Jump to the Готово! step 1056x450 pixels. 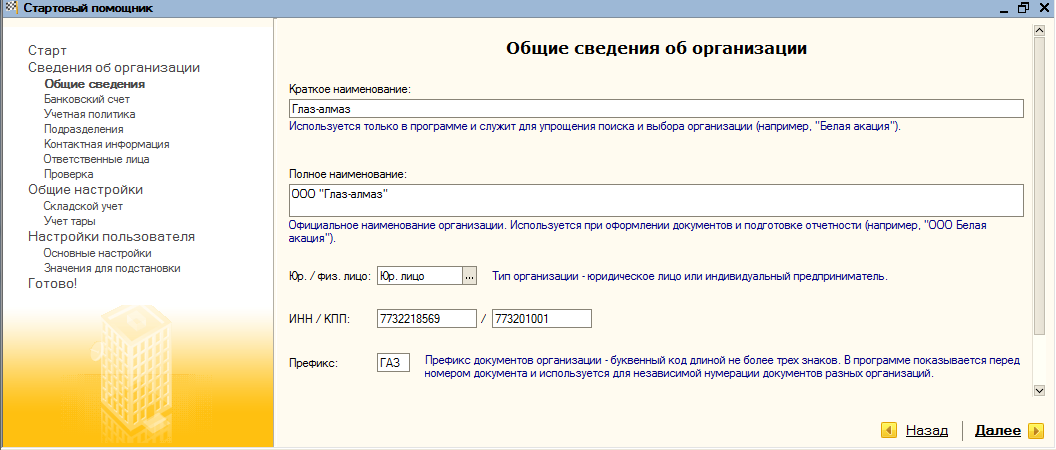click(x=53, y=284)
